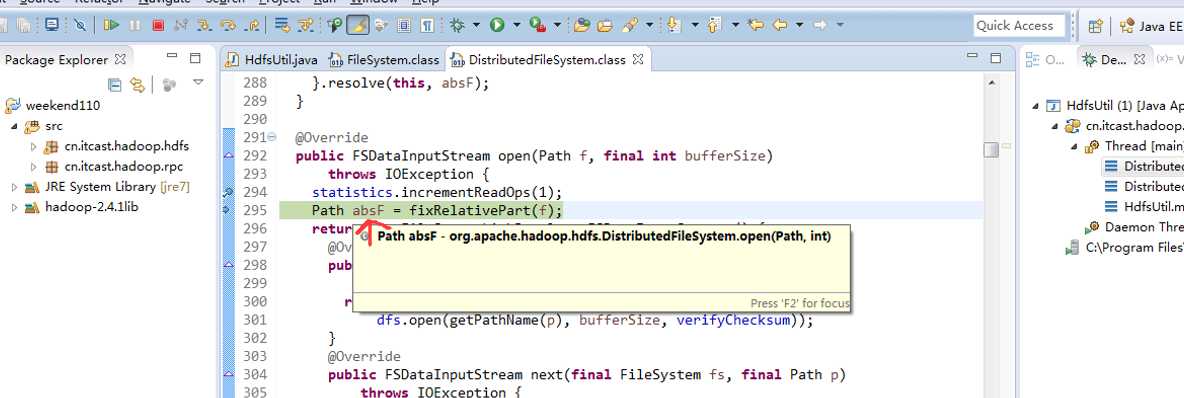
Task: Click the Drop to Frame icon
Action: 282,25
